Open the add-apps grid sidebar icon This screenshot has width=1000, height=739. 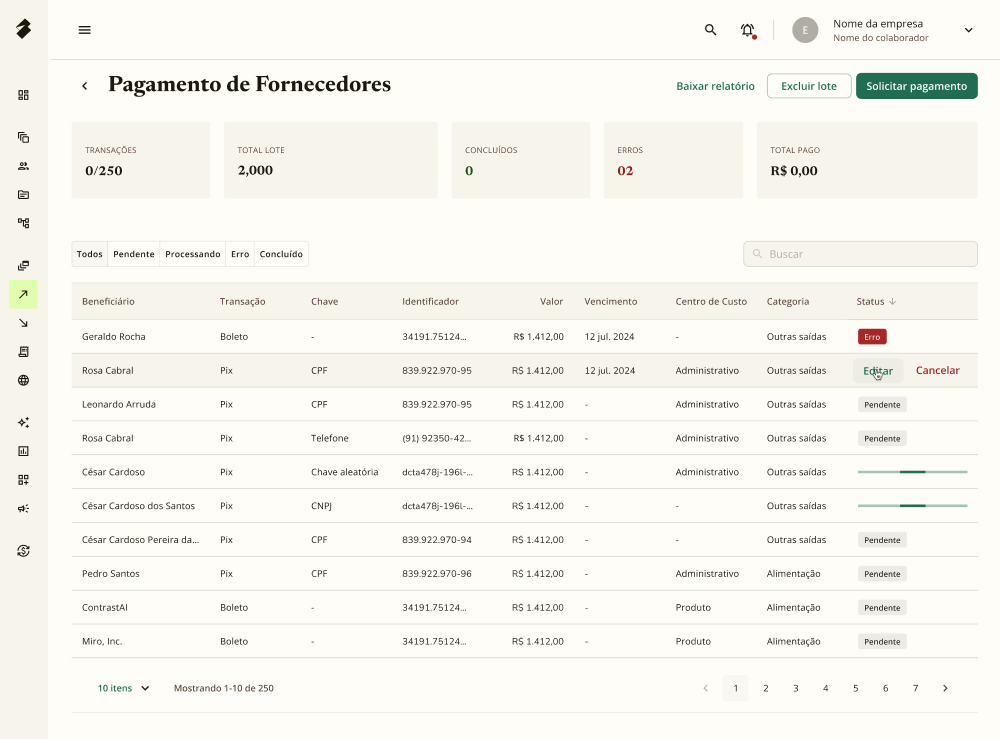(x=24, y=479)
